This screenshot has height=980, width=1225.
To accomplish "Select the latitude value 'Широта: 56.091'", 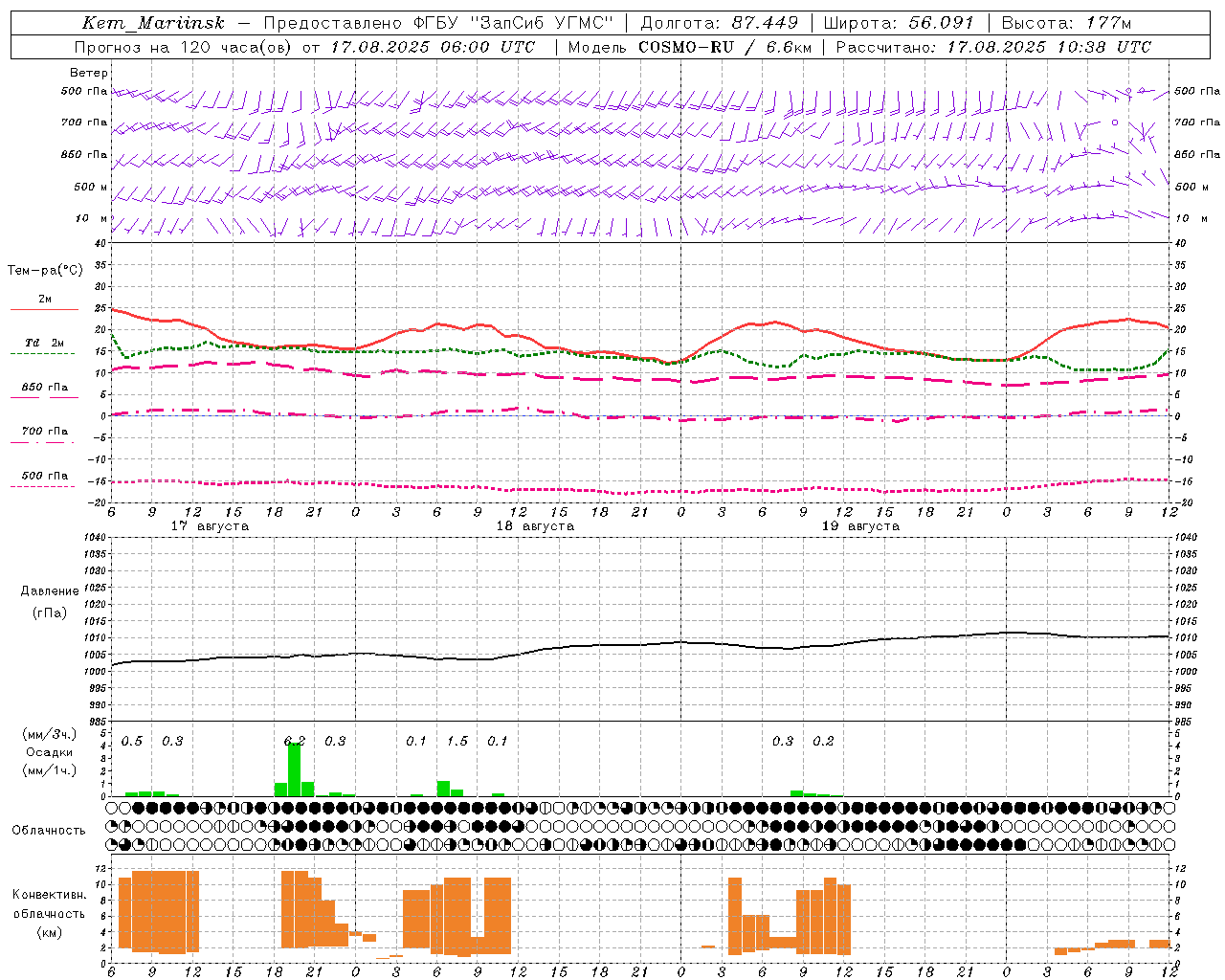I will 898,23.
